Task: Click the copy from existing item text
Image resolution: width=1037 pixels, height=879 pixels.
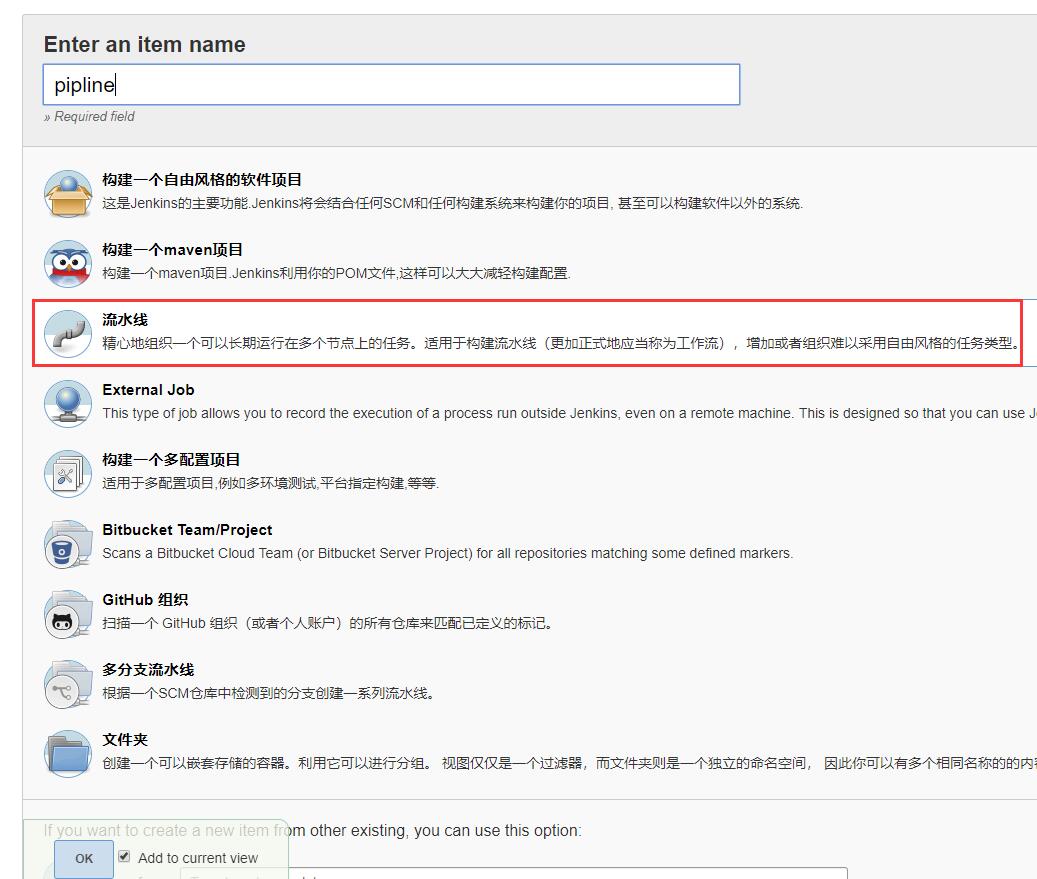Action: click(313, 831)
